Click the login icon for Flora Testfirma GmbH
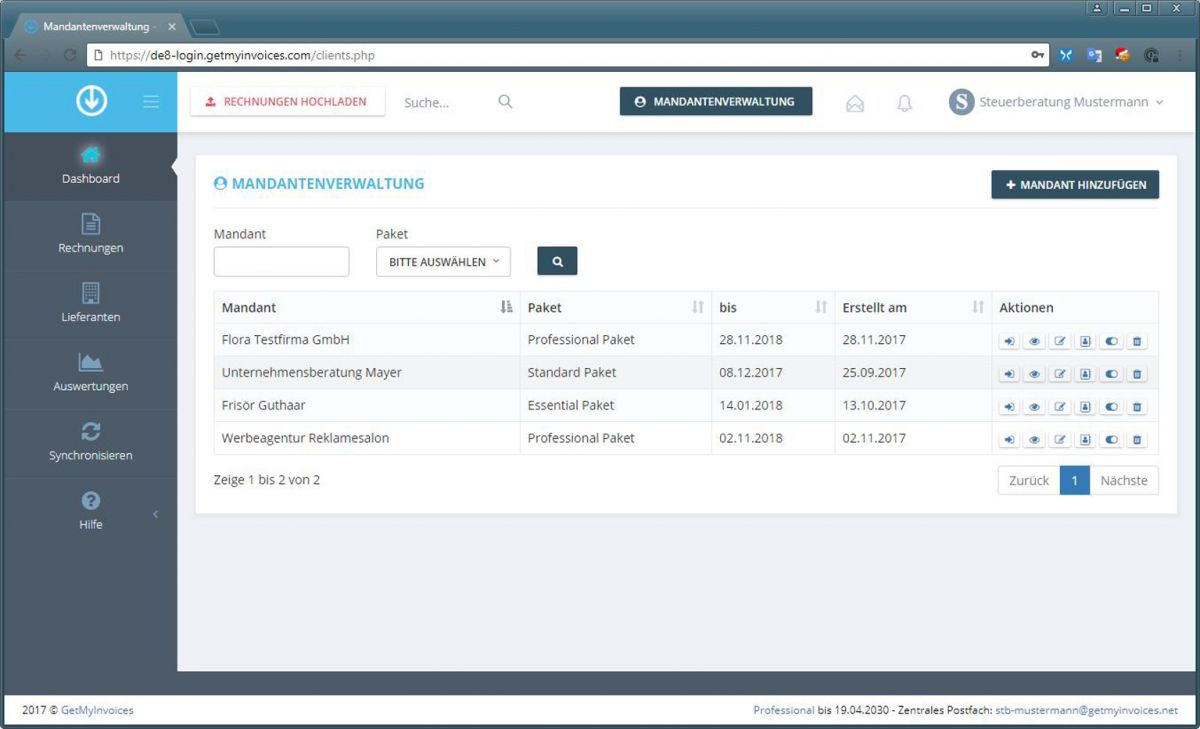Image resolution: width=1200 pixels, height=729 pixels. click(1009, 342)
